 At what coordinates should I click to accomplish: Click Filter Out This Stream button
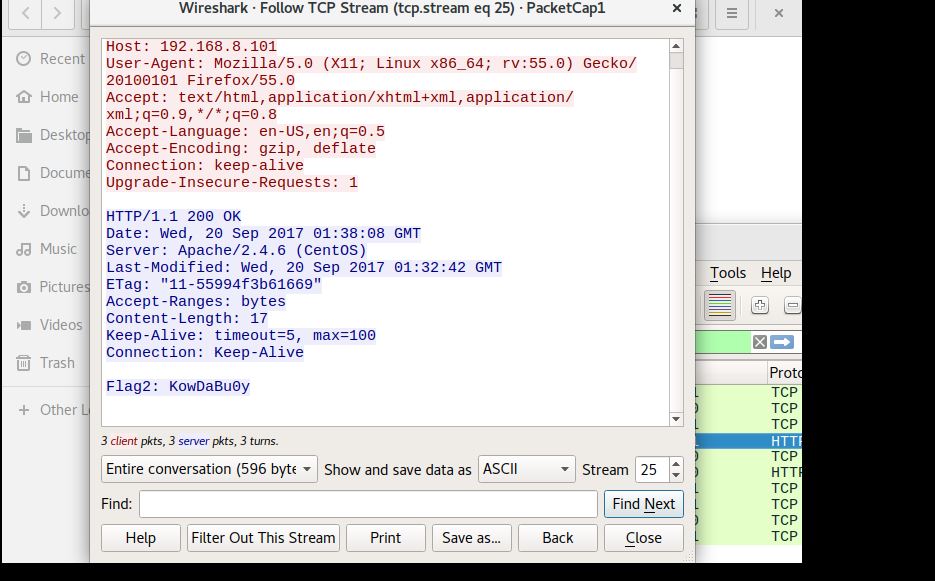263,538
